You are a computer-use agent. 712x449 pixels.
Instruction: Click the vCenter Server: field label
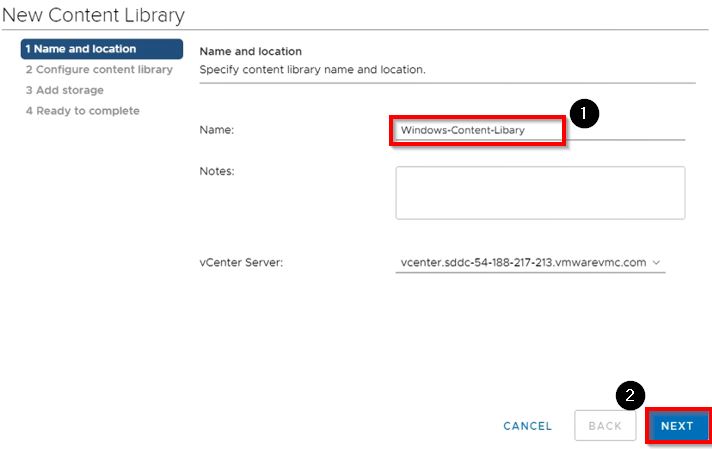point(242,262)
